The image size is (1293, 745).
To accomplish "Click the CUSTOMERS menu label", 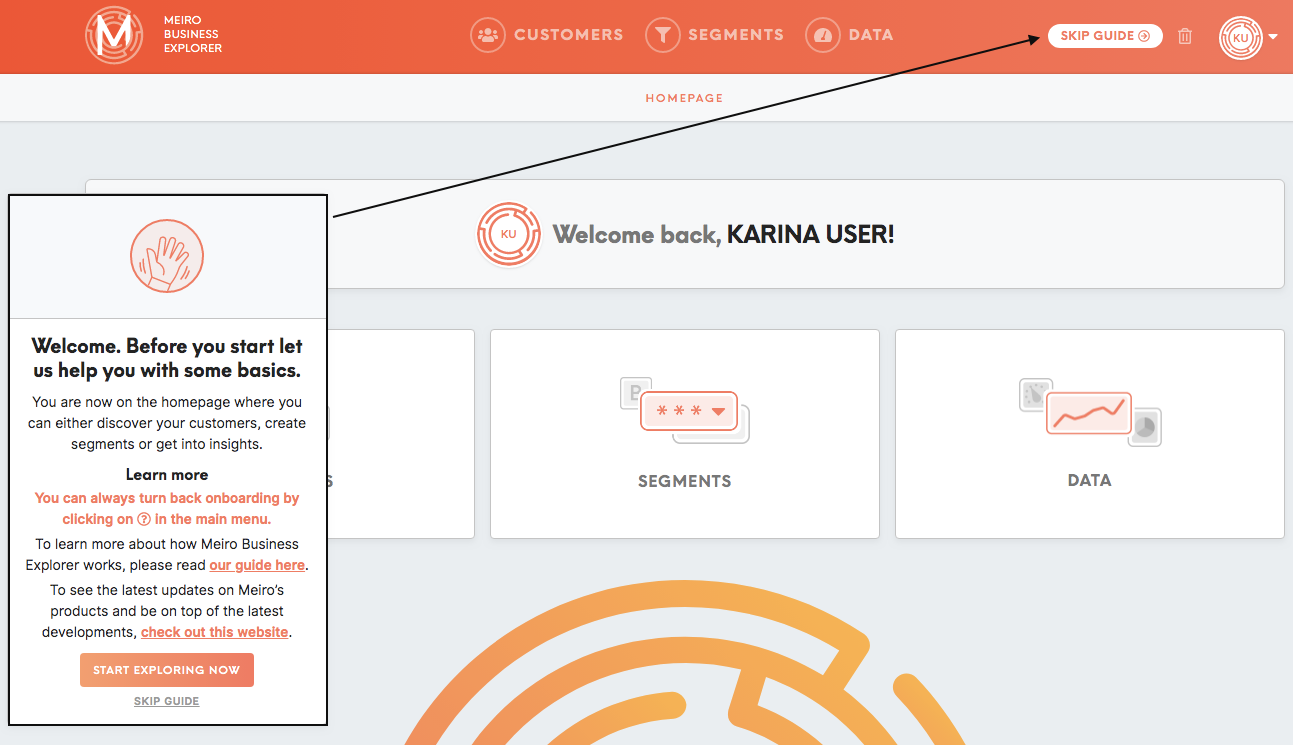I will point(568,35).
